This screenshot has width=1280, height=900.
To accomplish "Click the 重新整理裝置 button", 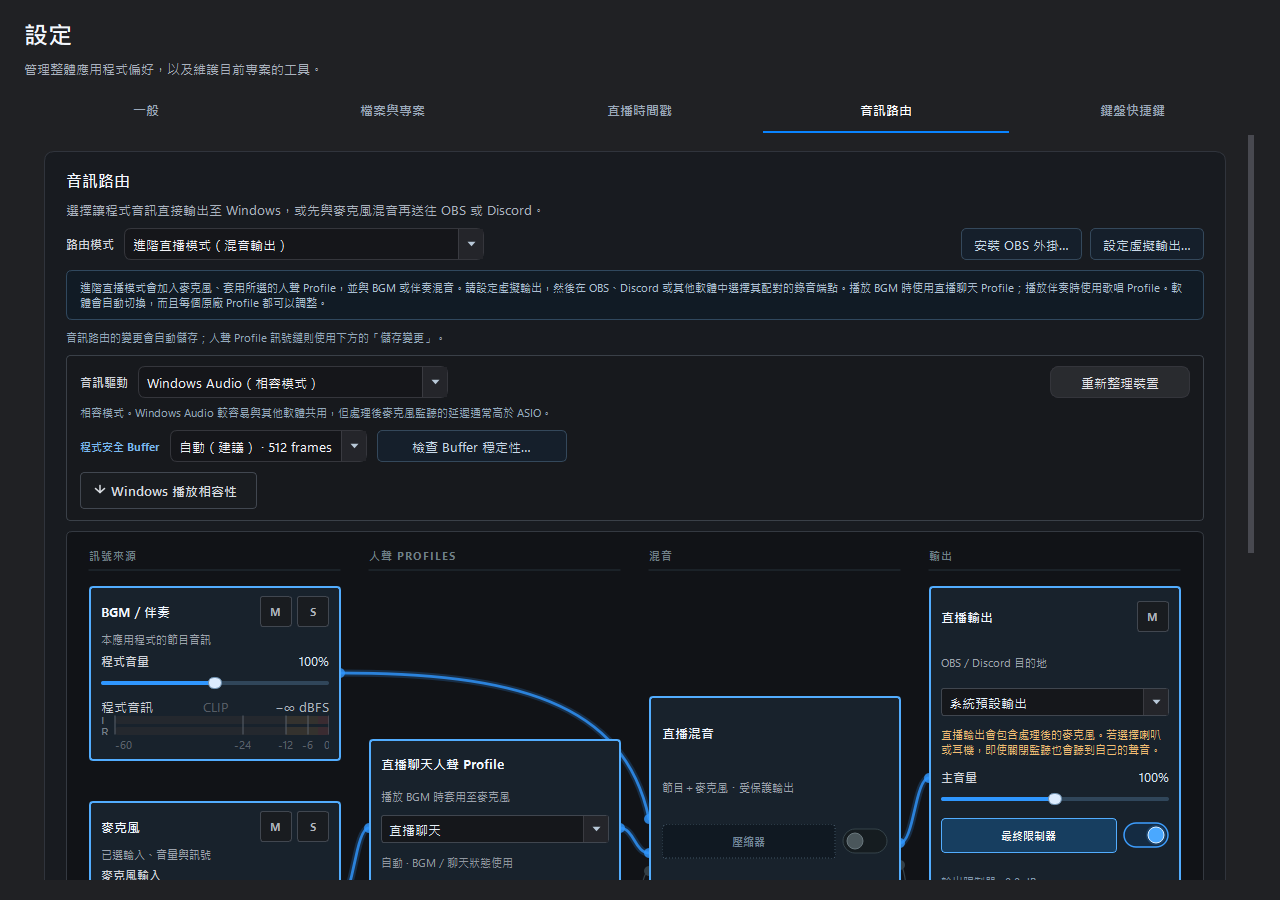I will coord(1120,383).
